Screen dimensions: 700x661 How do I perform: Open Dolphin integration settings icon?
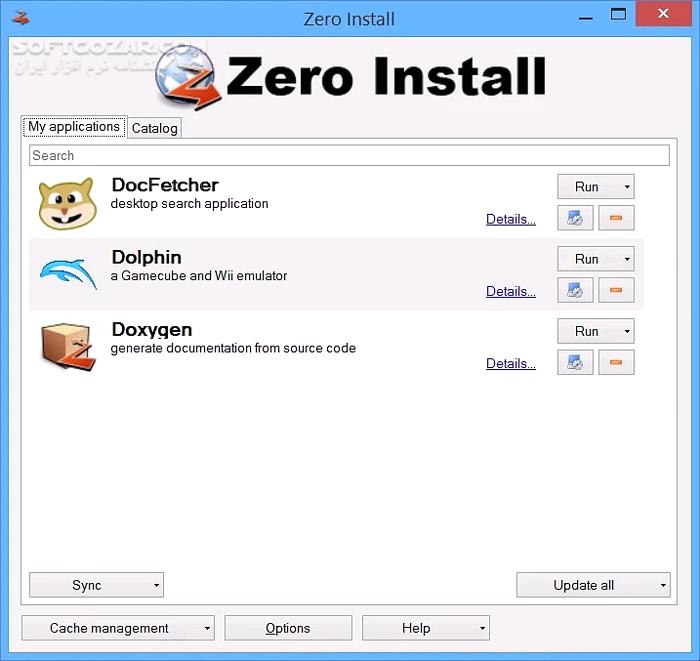[575, 290]
